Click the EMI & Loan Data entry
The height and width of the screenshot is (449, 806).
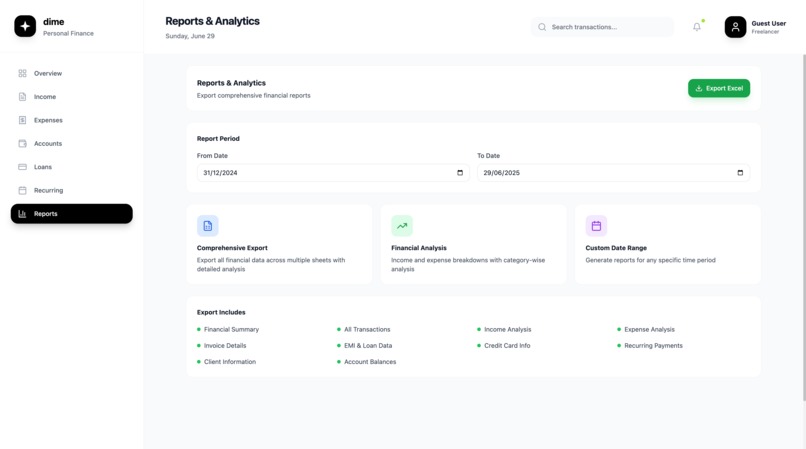point(364,346)
